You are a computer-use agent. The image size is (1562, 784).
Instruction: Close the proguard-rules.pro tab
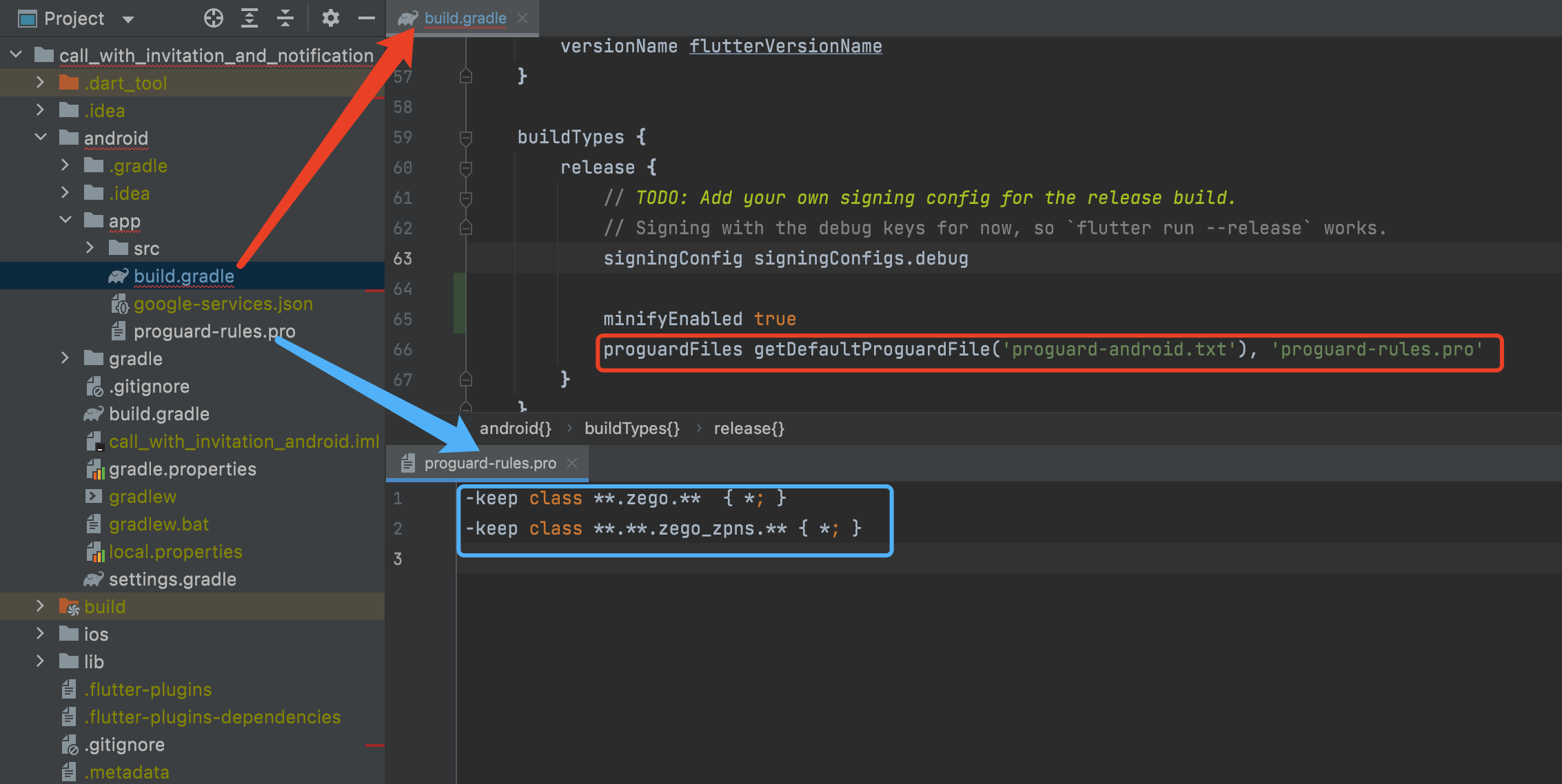coord(572,463)
